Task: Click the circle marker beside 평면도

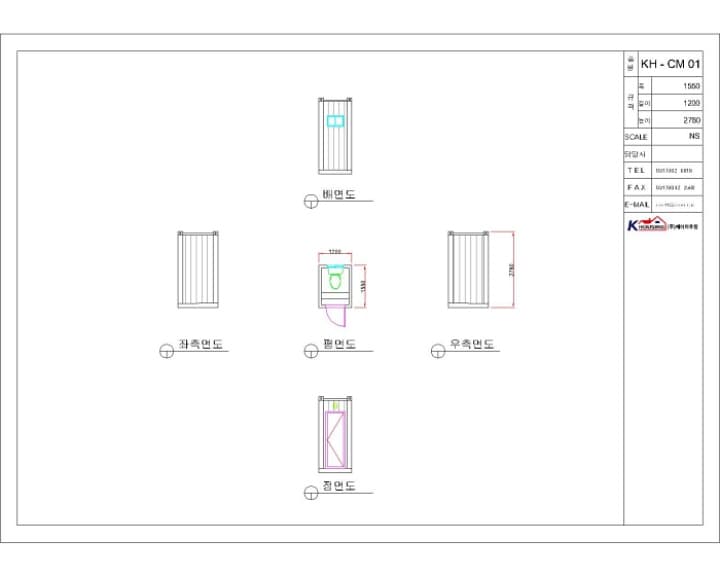Action: pyautogui.click(x=311, y=351)
